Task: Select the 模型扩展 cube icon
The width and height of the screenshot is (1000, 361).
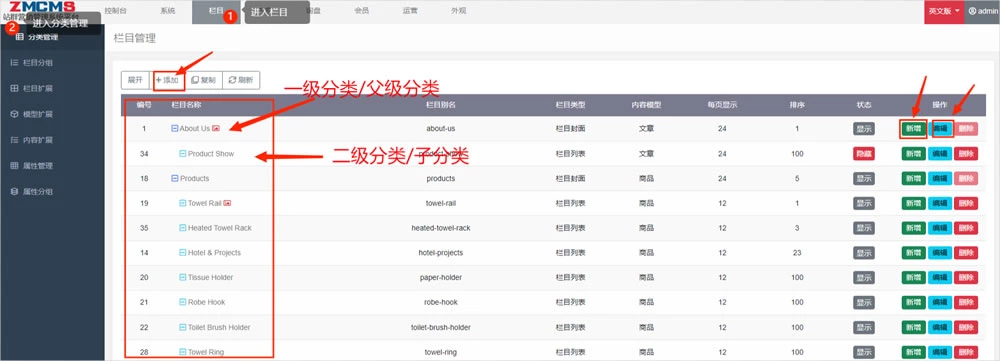Action: click(14, 114)
